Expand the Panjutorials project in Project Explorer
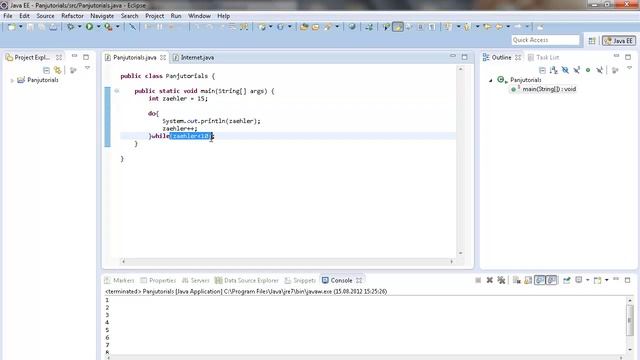Viewport: 640px width, 360px height. click(12, 80)
